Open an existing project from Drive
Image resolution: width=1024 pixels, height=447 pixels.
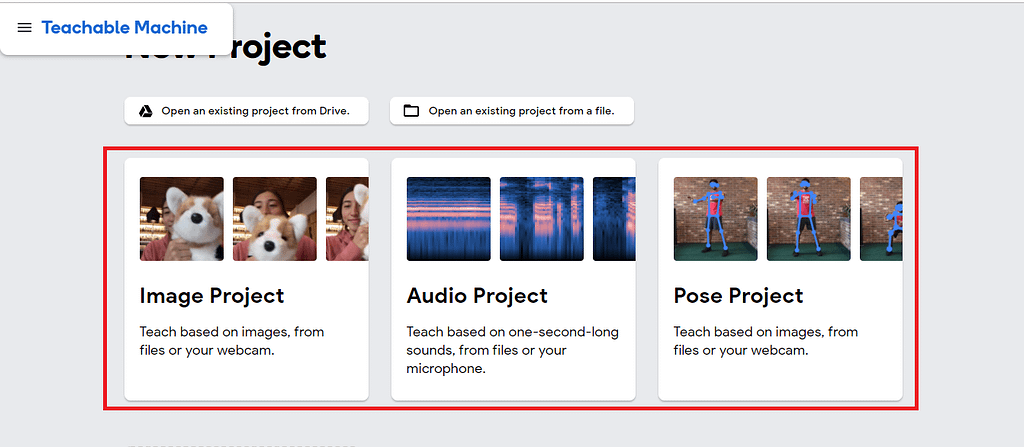[x=246, y=111]
